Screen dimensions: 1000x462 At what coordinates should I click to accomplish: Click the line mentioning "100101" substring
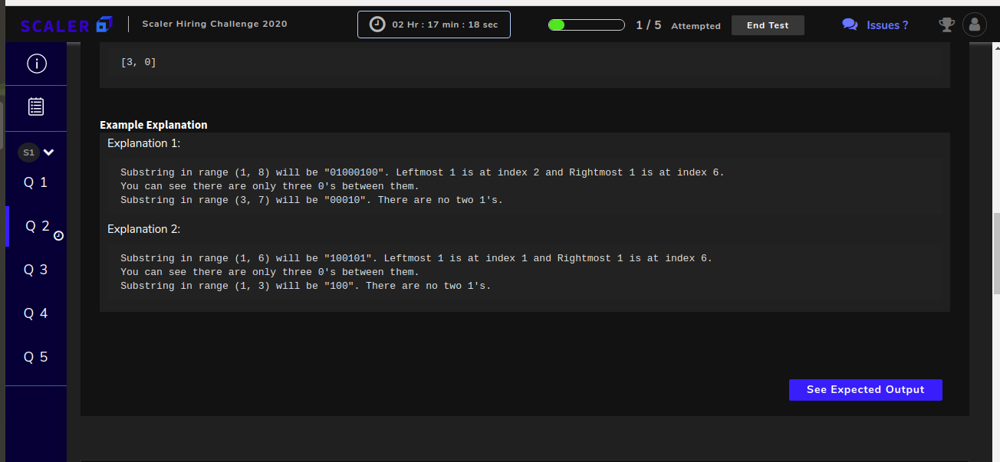coord(416,258)
